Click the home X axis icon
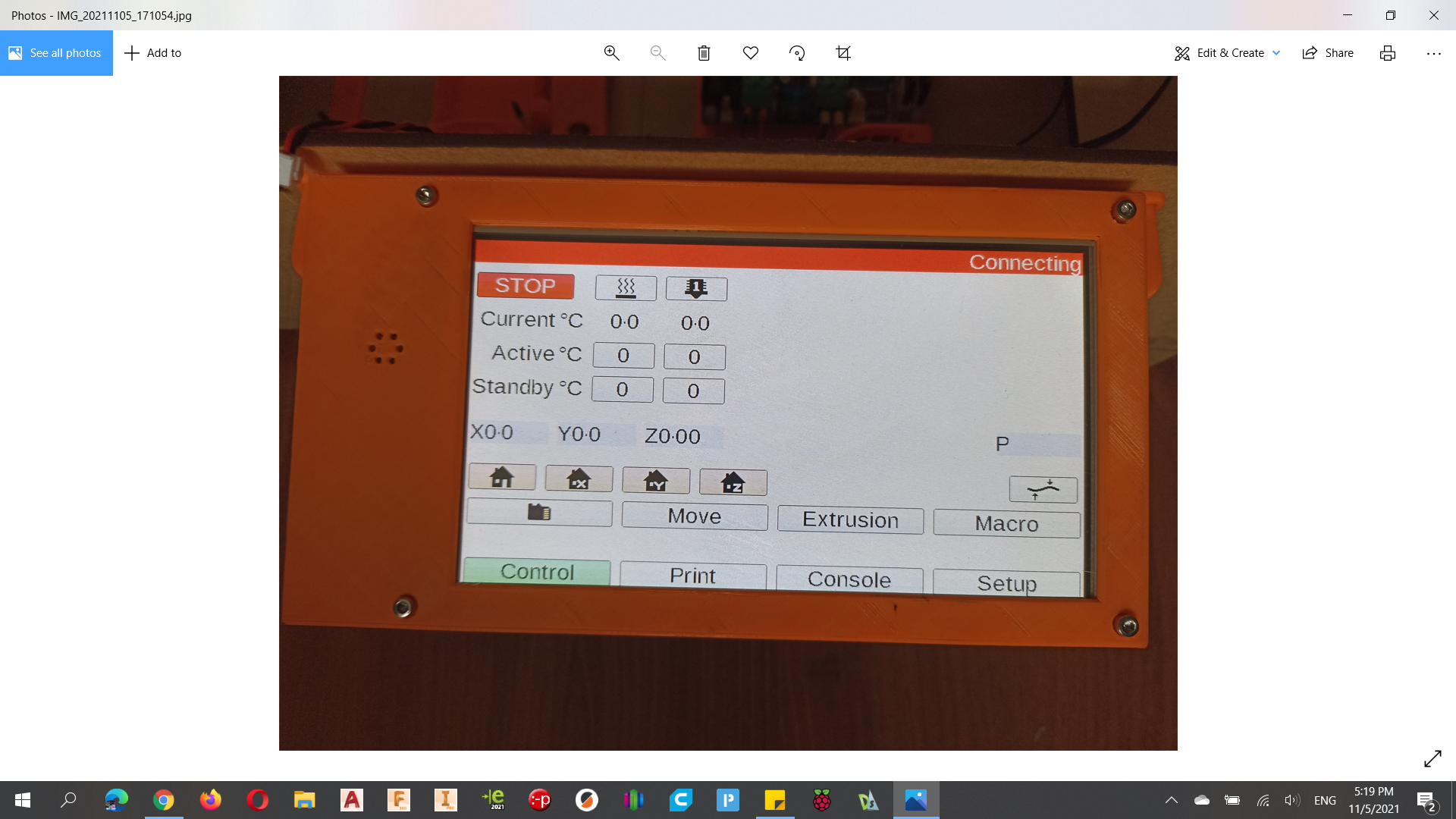The width and height of the screenshot is (1456, 819). point(579,480)
